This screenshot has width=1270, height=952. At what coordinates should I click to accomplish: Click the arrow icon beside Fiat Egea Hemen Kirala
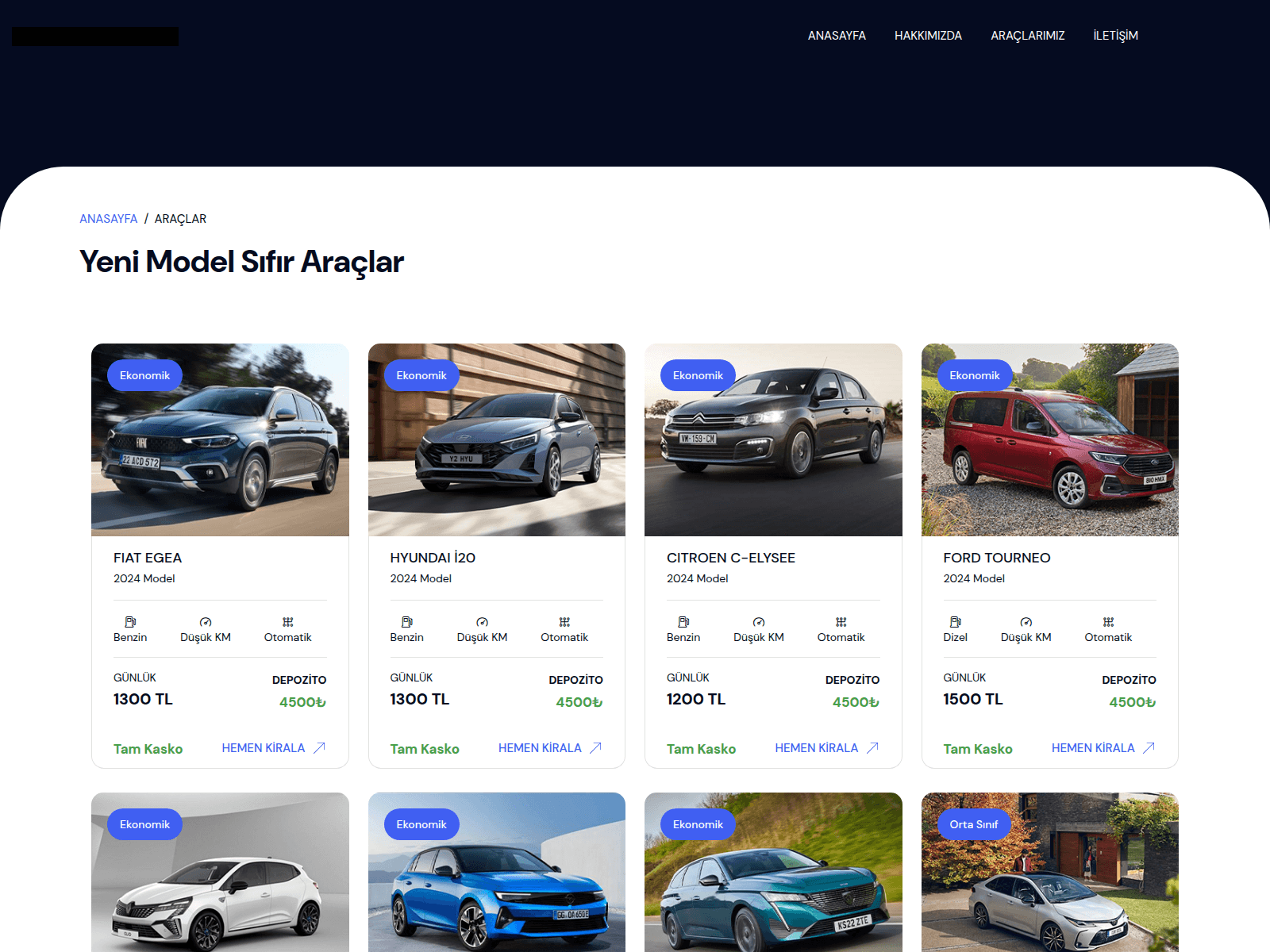[320, 747]
